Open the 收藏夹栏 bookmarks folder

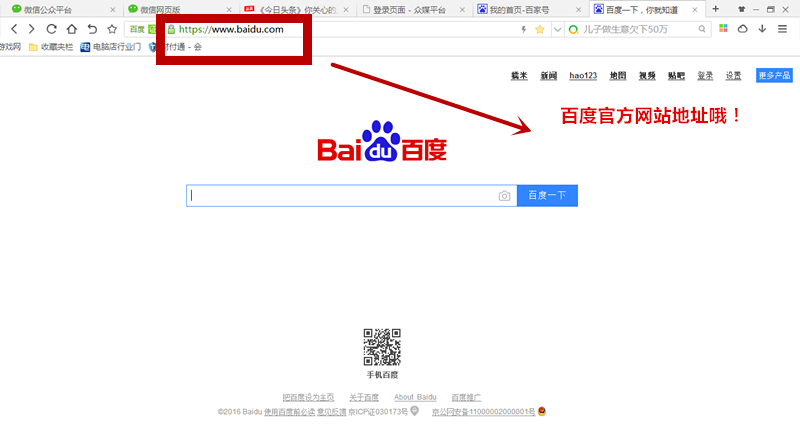pos(51,47)
